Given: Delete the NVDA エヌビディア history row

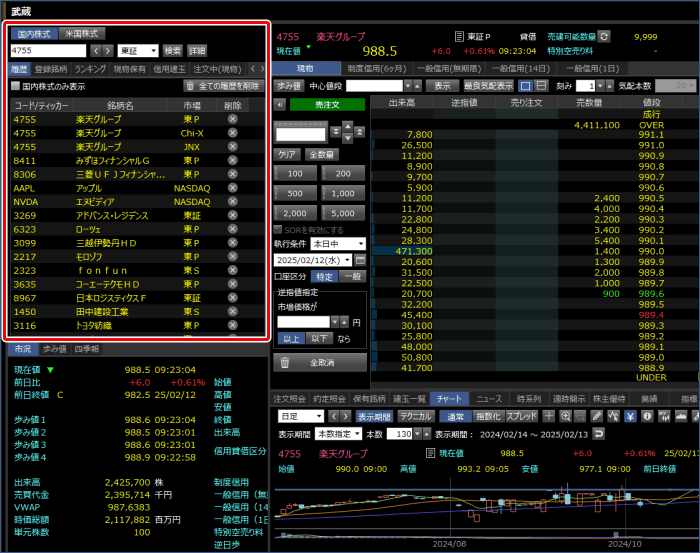Looking at the screenshot, I should point(233,202).
